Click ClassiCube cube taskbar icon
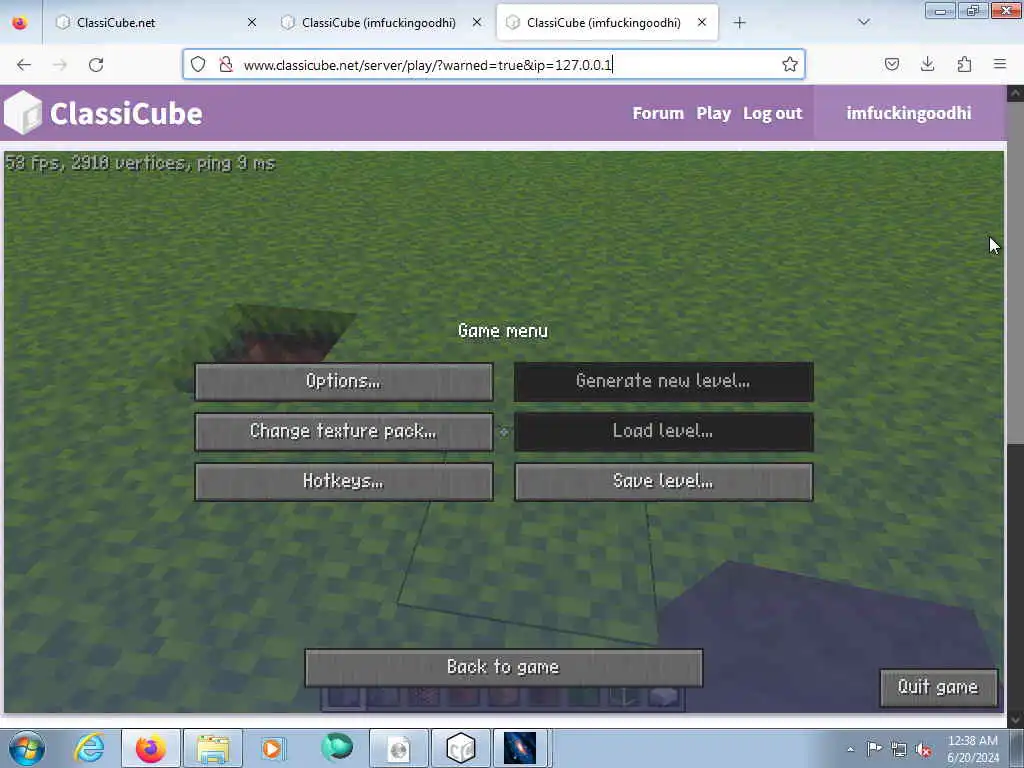The width and height of the screenshot is (1024, 768). (460, 748)
